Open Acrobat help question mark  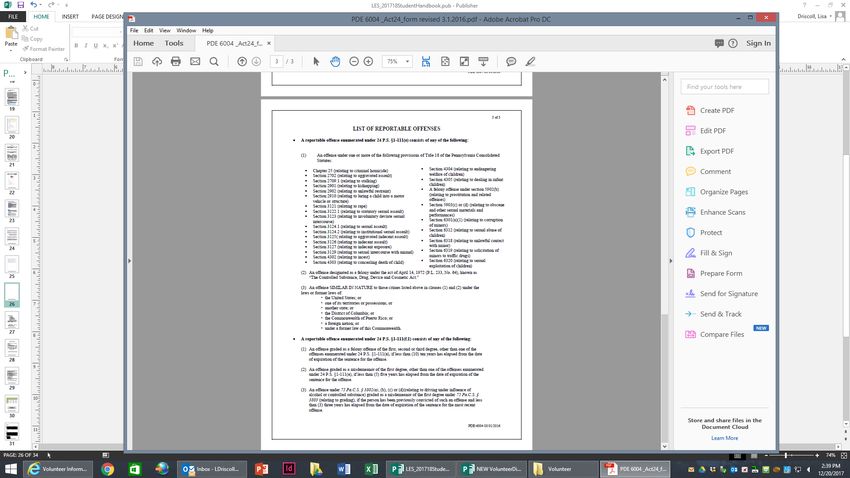point(733,43)
